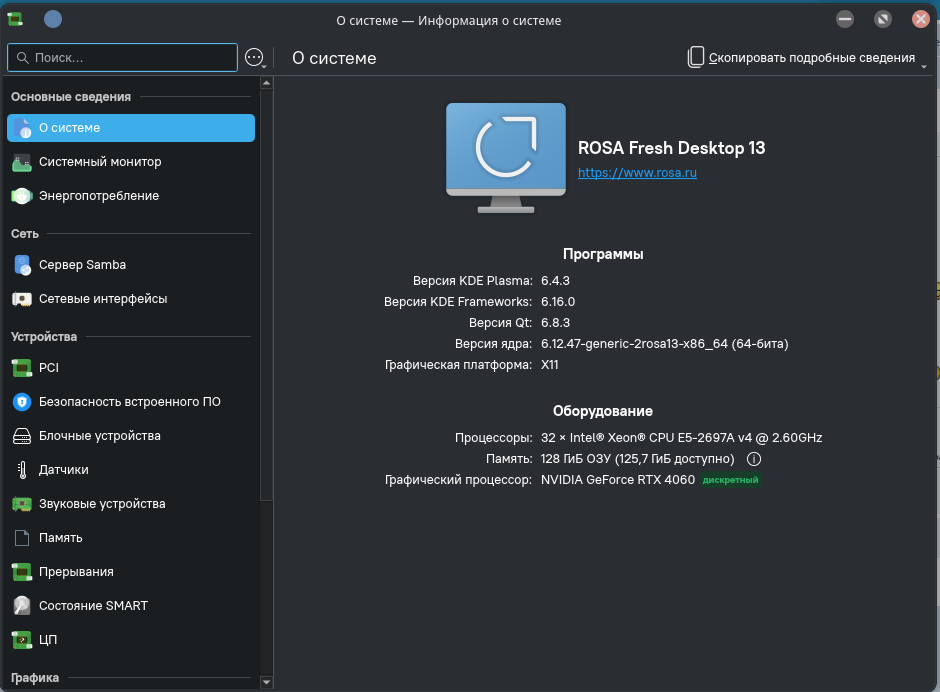The height and width of the screenshot is (692, 940).
Task: Open the round three-dots menu button
Action: coord(254,58)
